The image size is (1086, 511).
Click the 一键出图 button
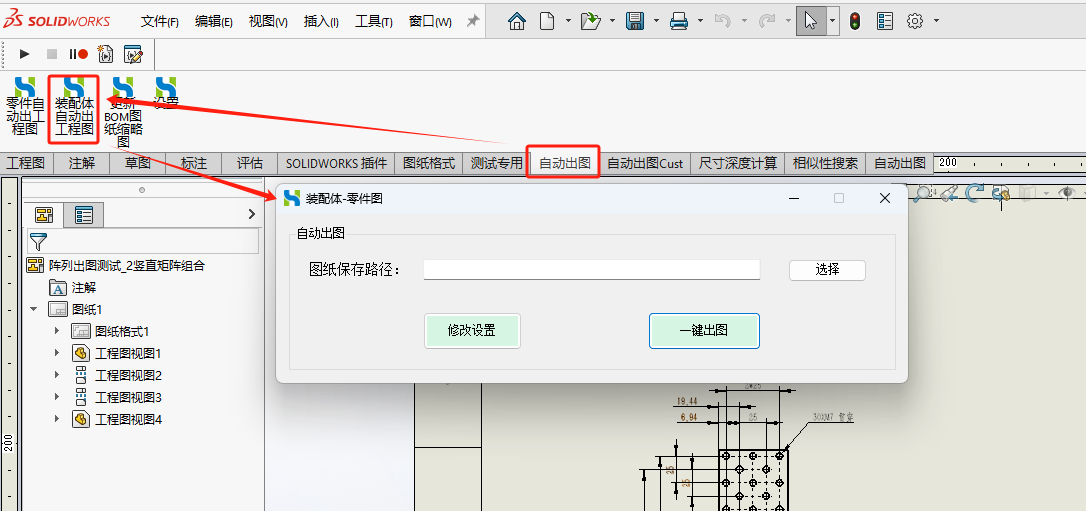pyautogui.click(x=704, y=331)
